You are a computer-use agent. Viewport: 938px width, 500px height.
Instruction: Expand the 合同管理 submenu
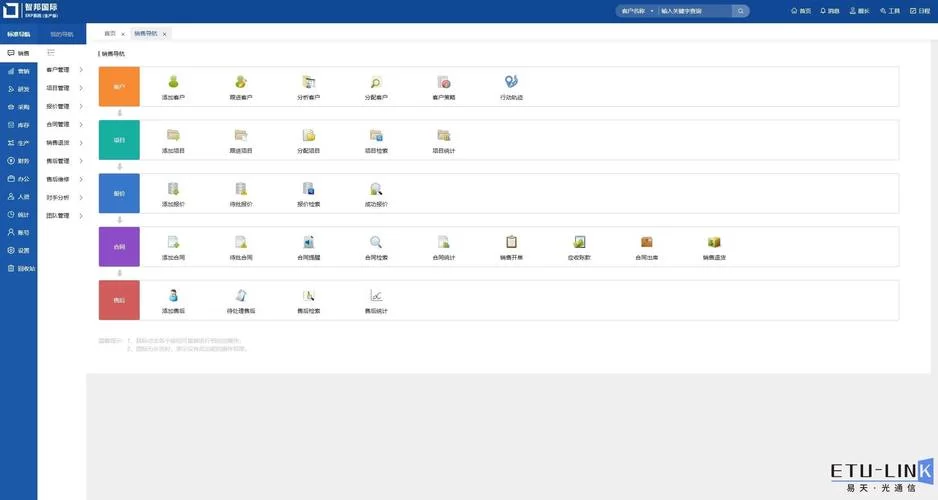(x=64, y=125)
